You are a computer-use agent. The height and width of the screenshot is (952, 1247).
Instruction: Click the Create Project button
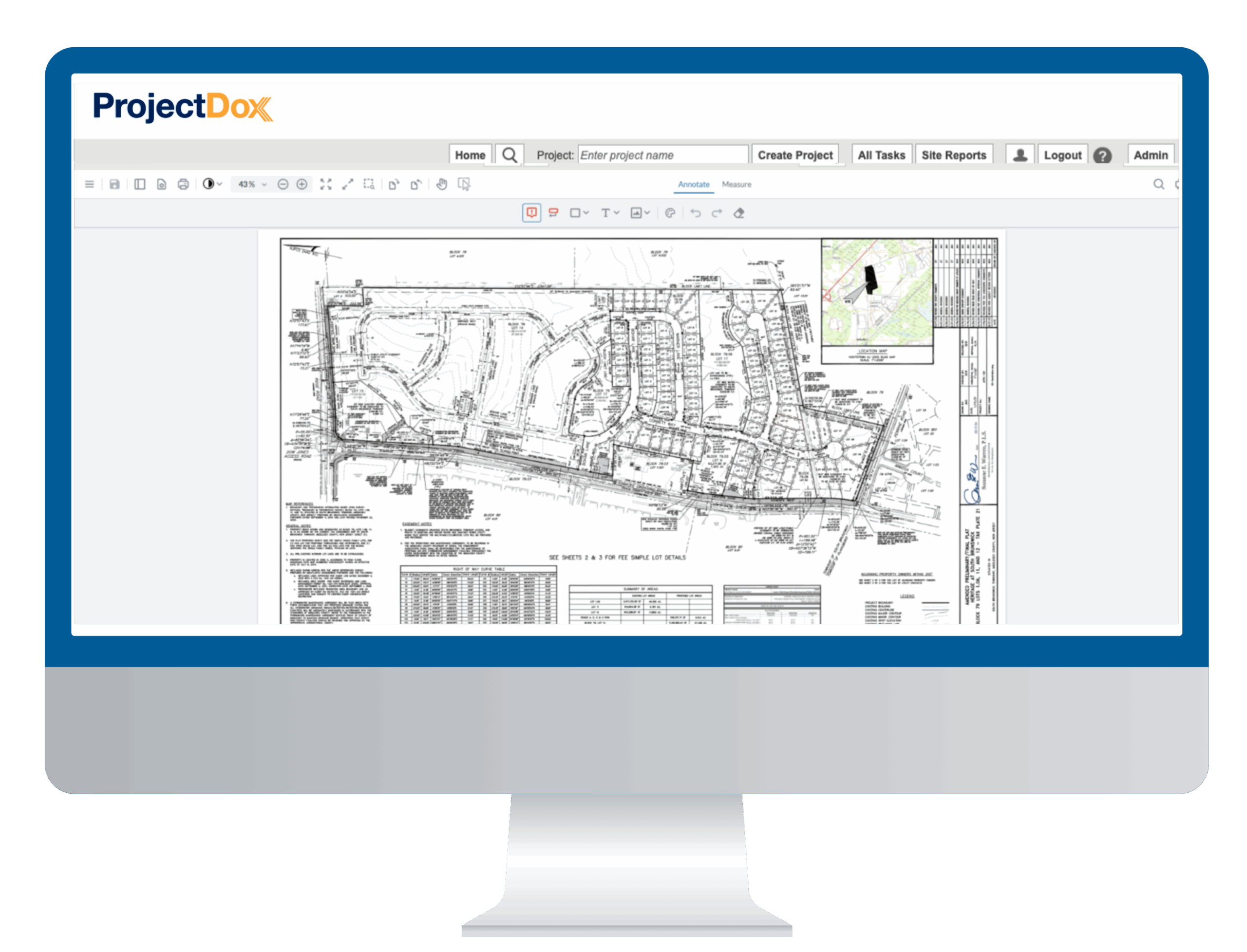click(x=794, y=155)
